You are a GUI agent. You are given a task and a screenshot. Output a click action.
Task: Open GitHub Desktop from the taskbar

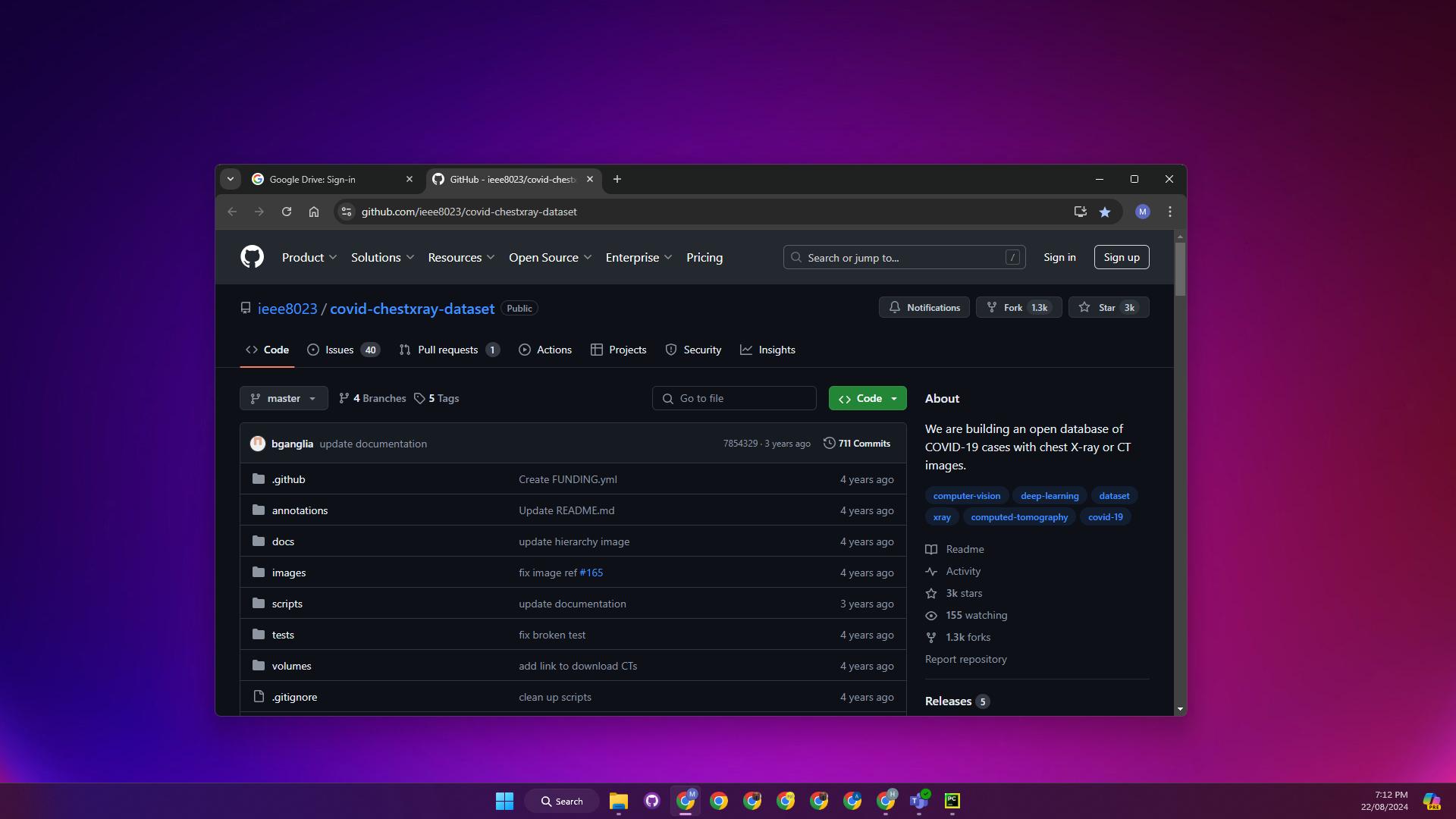click(652, 801)
